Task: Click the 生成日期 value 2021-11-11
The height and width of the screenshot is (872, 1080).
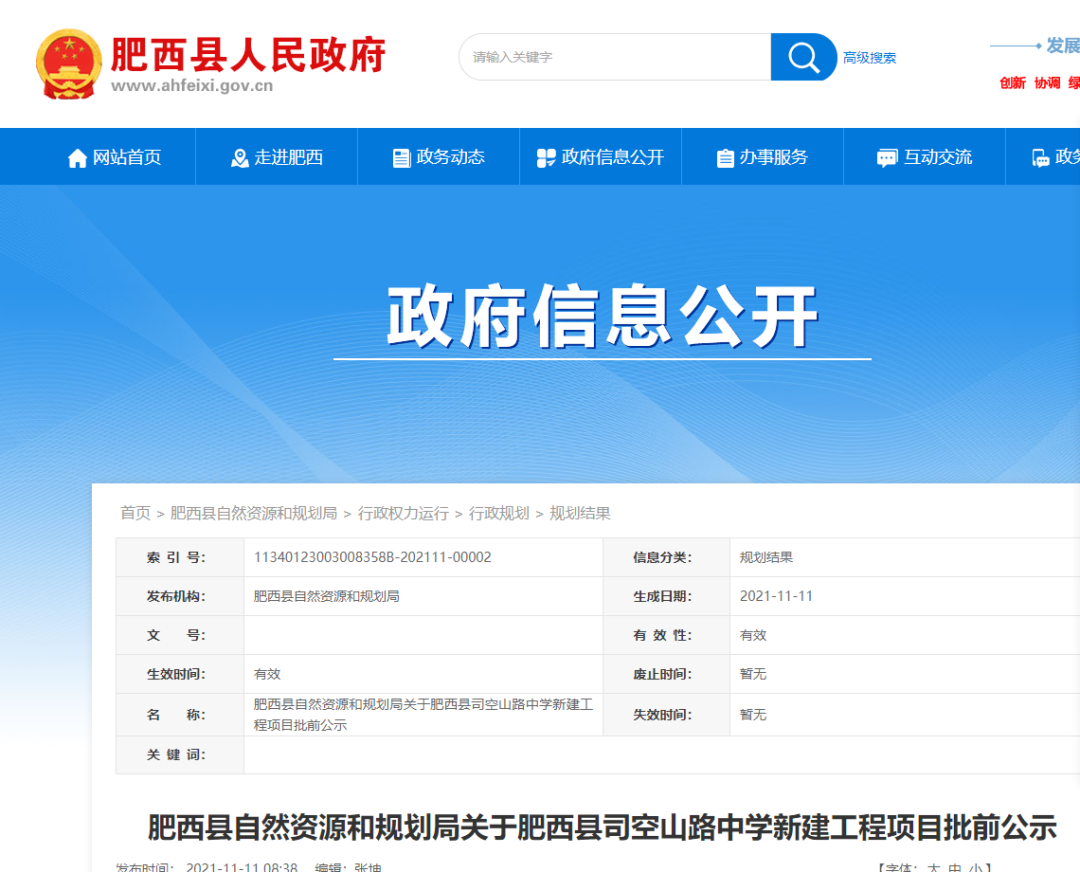Action: coord(776,596)
